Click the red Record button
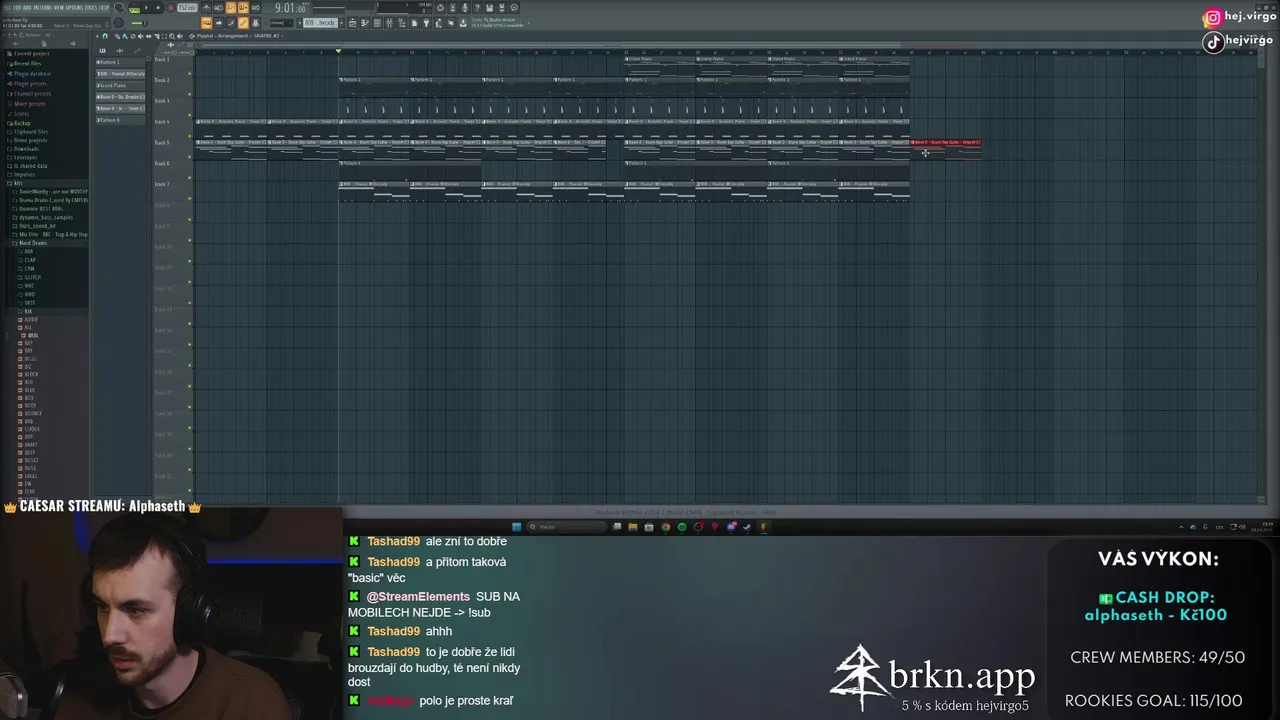 pos(171,7)
